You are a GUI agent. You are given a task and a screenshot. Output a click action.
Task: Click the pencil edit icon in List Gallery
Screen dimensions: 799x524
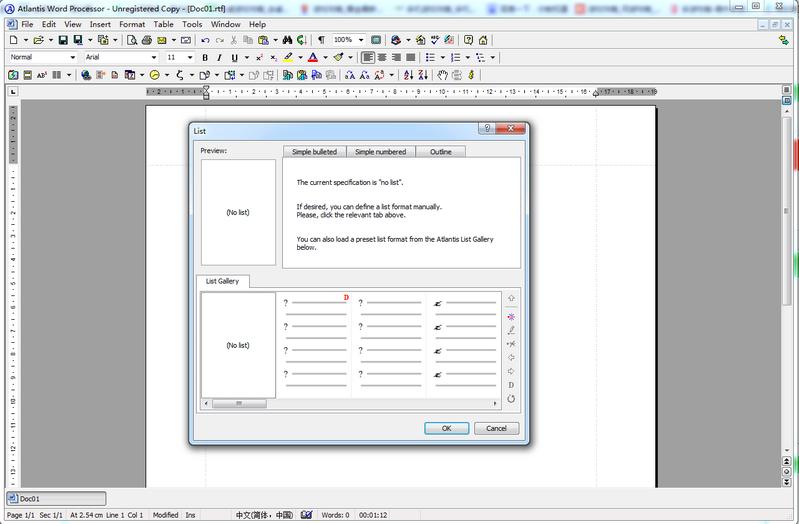(511, 329)
